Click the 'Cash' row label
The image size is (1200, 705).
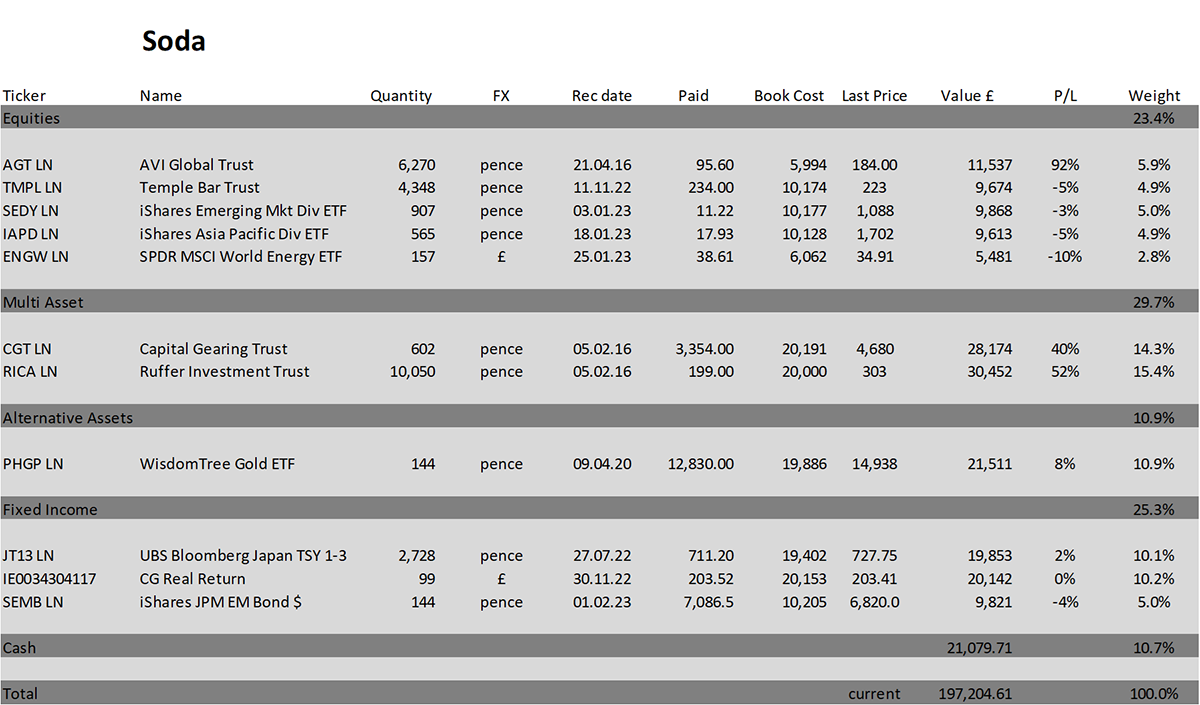pos(19,648)
